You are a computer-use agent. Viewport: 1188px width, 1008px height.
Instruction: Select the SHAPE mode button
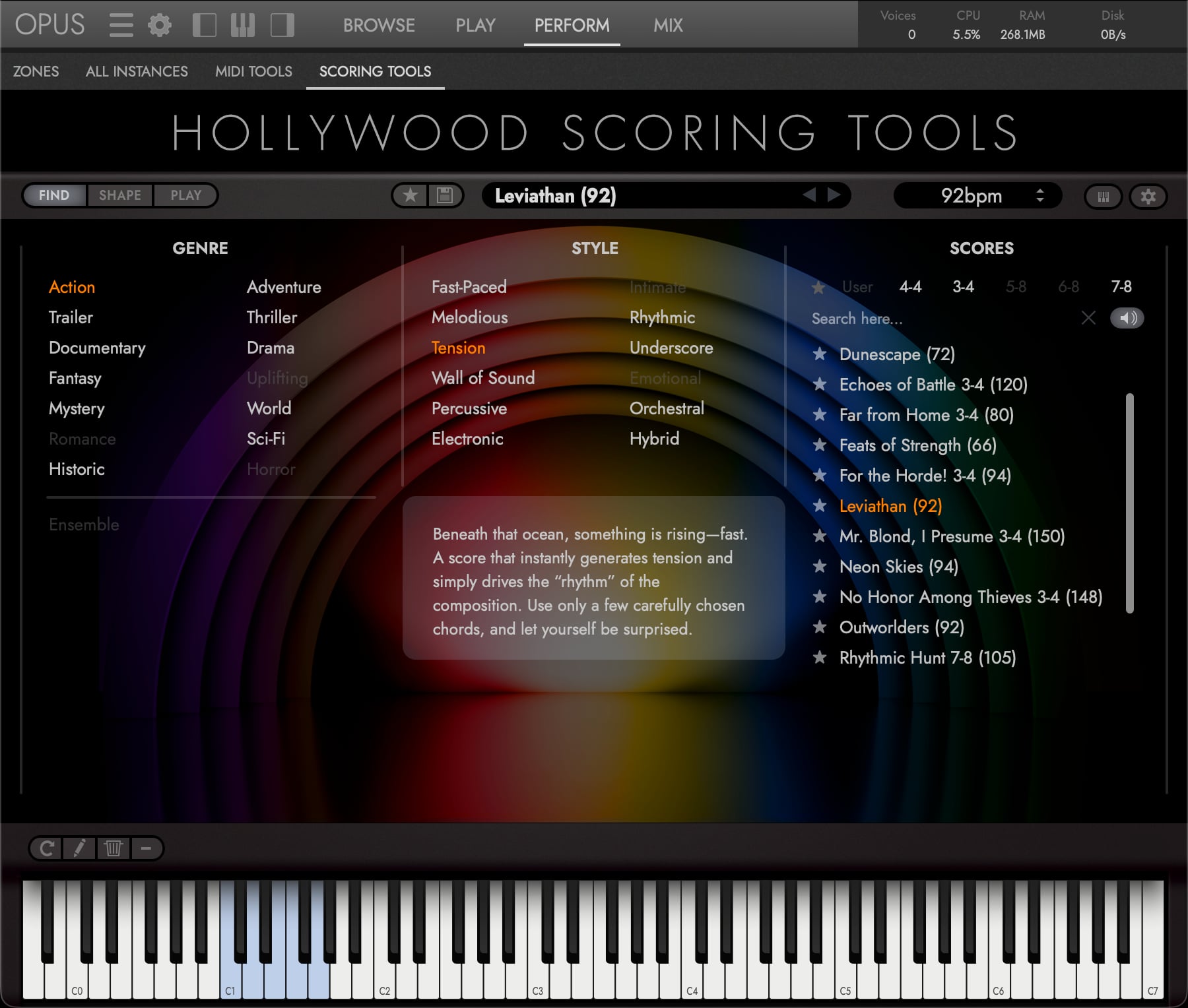point(120,195)
